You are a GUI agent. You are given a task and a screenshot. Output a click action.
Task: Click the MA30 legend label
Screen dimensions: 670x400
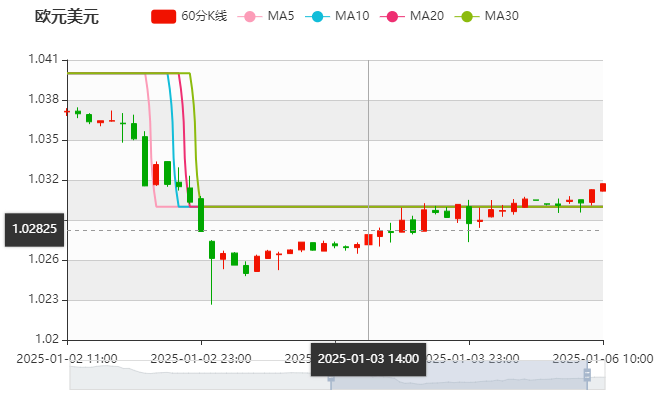501,16
